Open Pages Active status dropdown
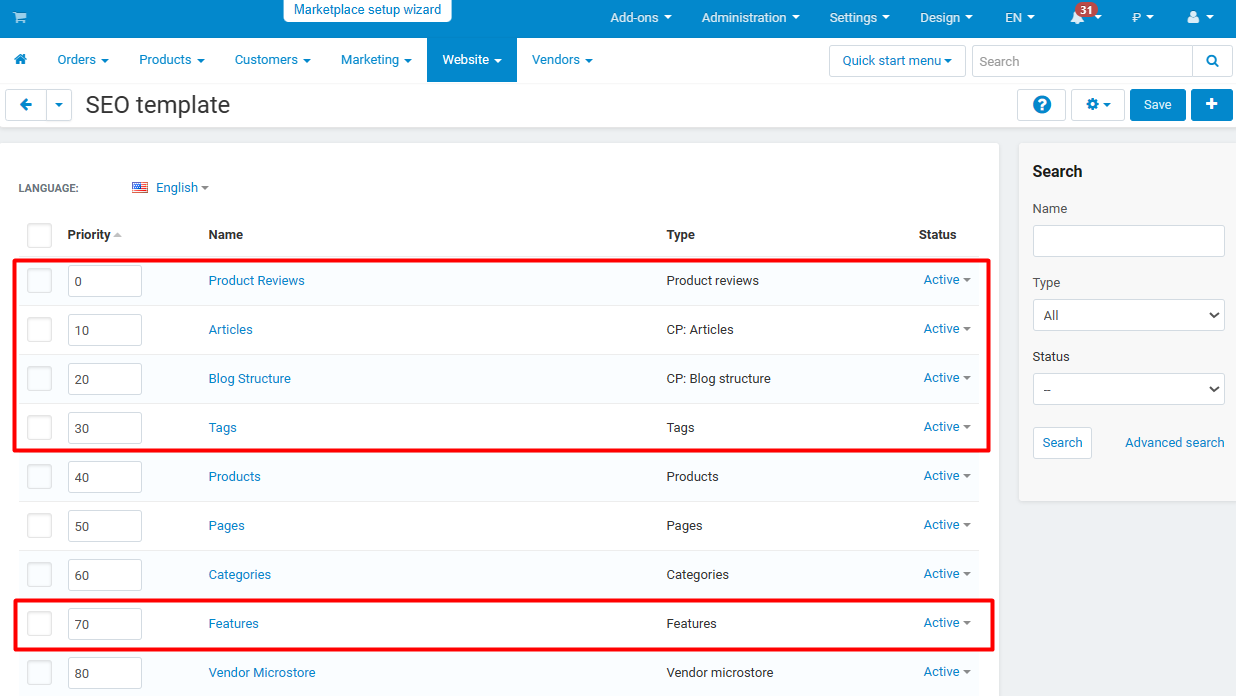The image size is (1236, 696). pos(947,525)
